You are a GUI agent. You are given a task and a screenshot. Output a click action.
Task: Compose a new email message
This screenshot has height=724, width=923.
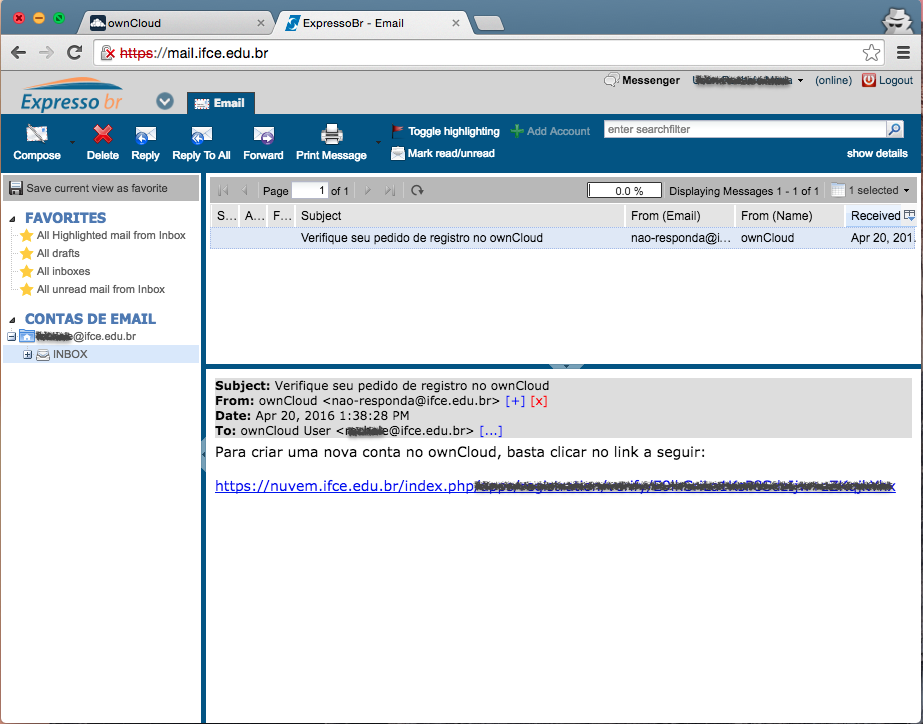click(36, 142)
